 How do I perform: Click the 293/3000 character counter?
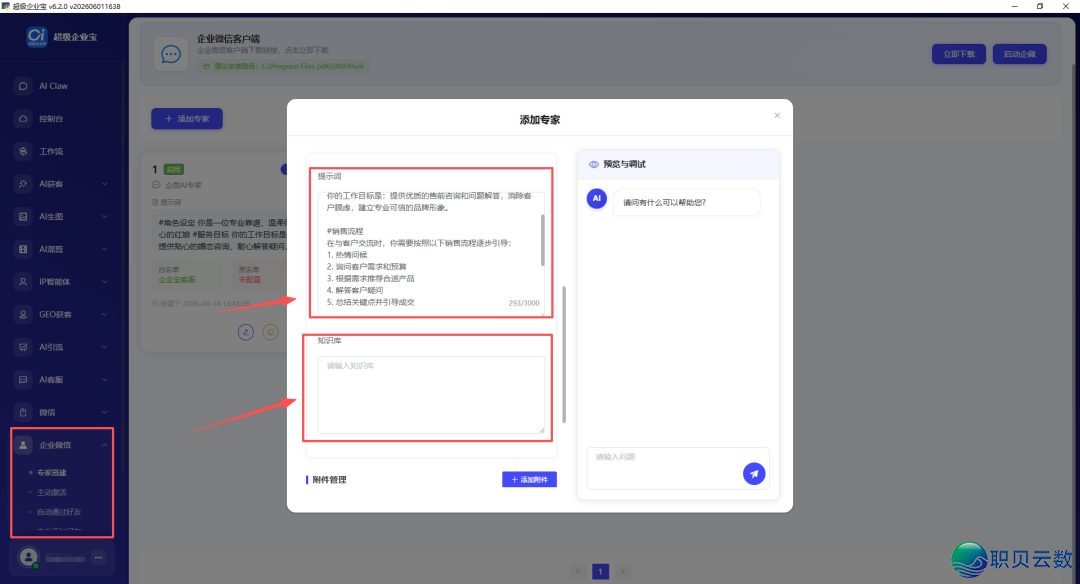coord(524,303)
